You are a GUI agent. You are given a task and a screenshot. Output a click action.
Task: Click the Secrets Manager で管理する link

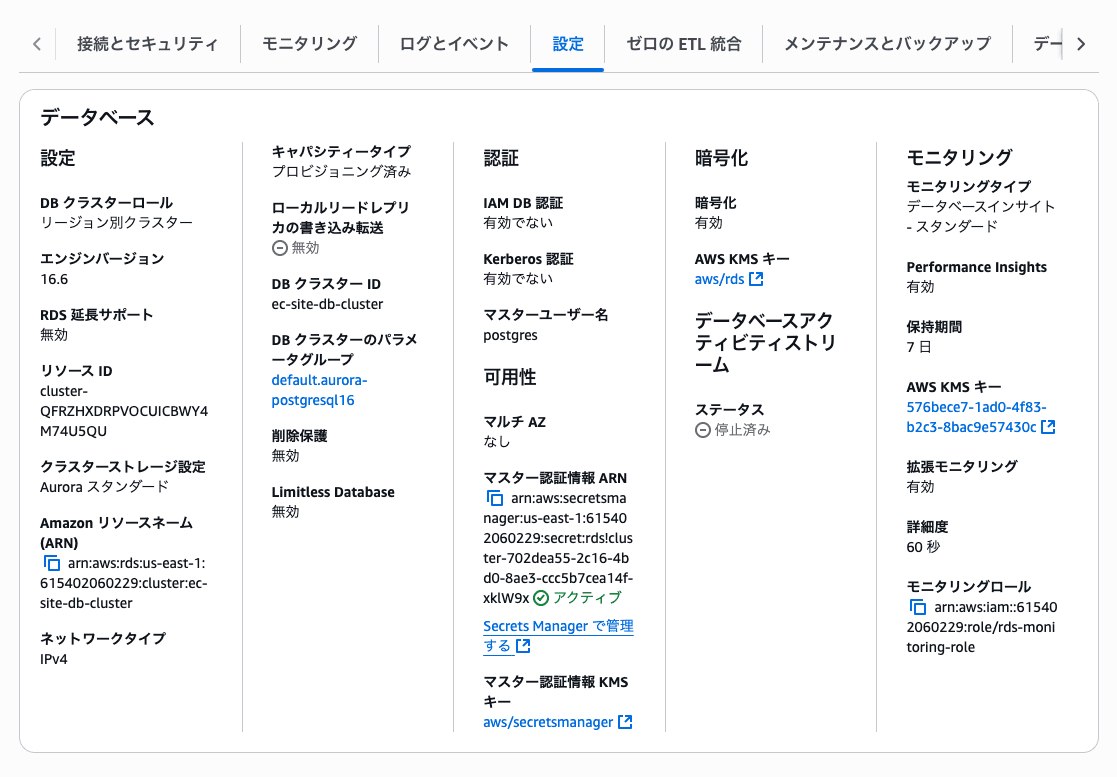pos(557,635)
